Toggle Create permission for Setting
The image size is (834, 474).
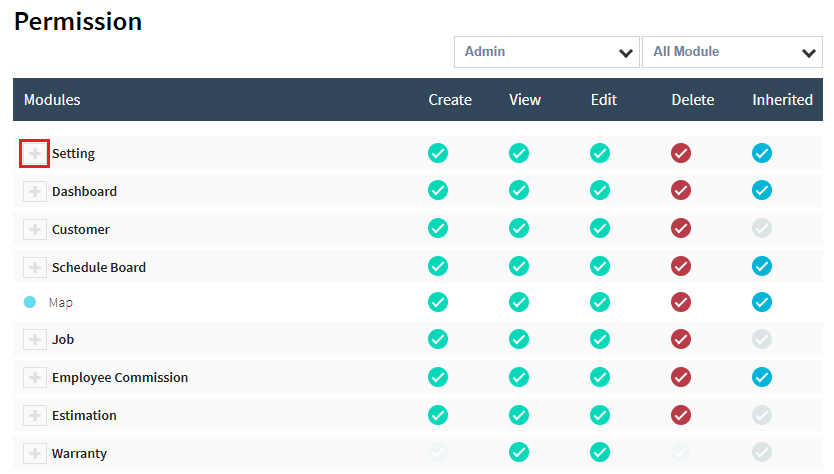click(x=438, y=154)
